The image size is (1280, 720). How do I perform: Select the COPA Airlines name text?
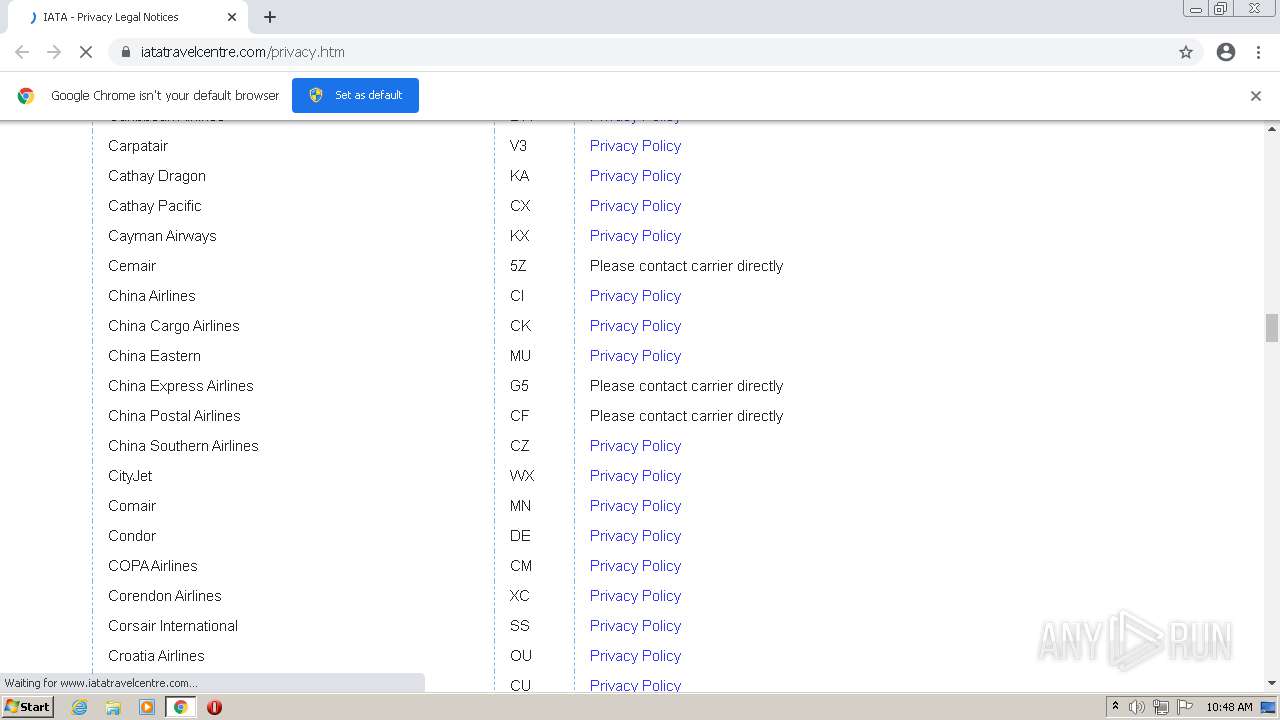click(x=153, y=566)
